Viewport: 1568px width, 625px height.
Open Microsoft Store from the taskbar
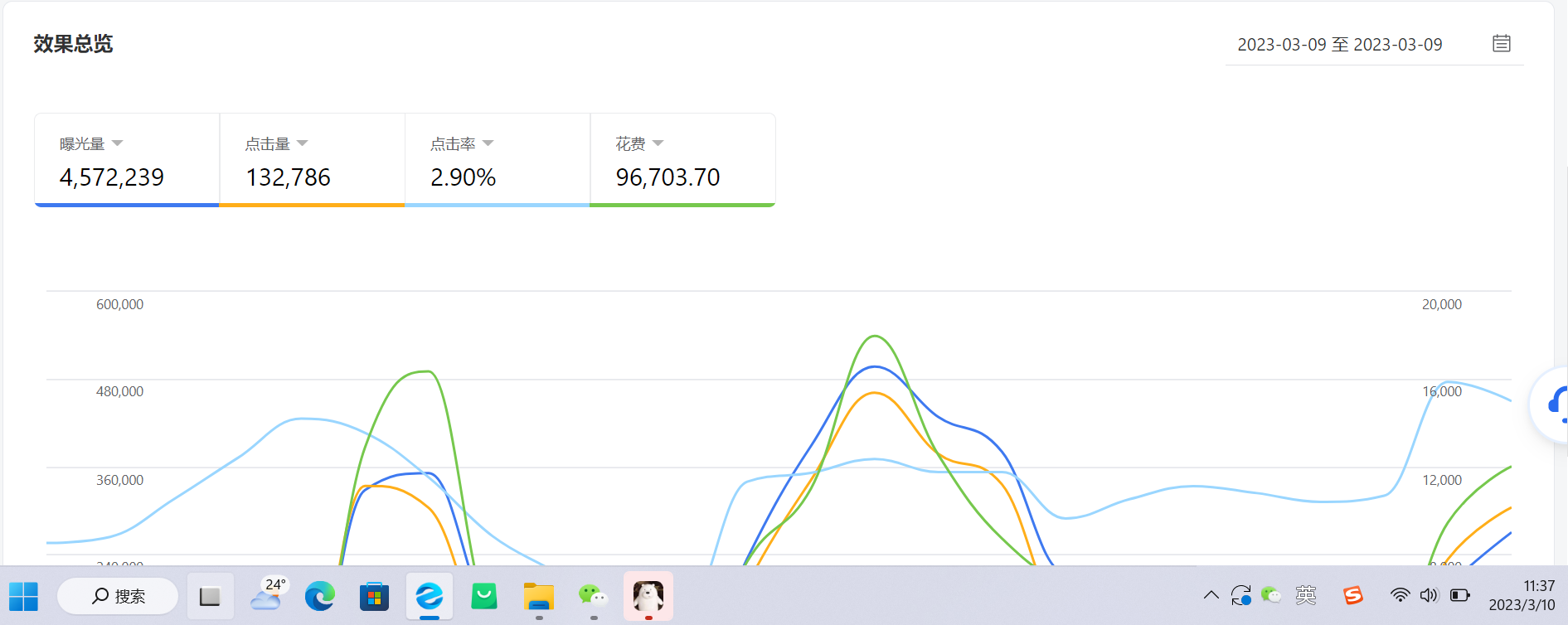click(374, 596)
